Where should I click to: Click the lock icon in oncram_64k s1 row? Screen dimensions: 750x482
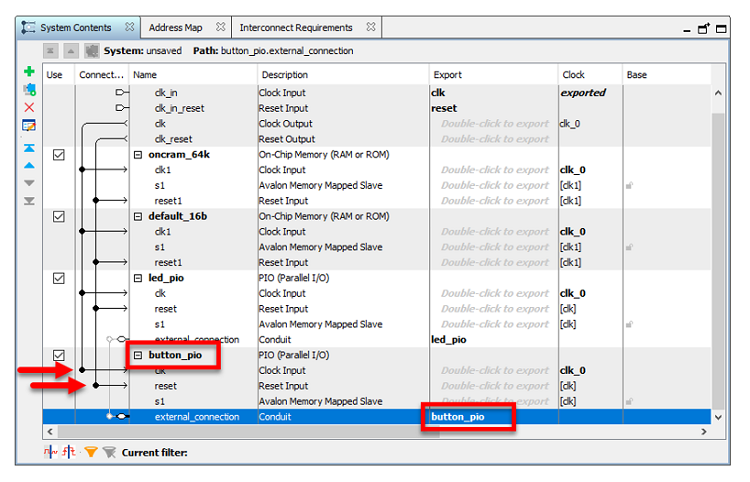point(629,186)
